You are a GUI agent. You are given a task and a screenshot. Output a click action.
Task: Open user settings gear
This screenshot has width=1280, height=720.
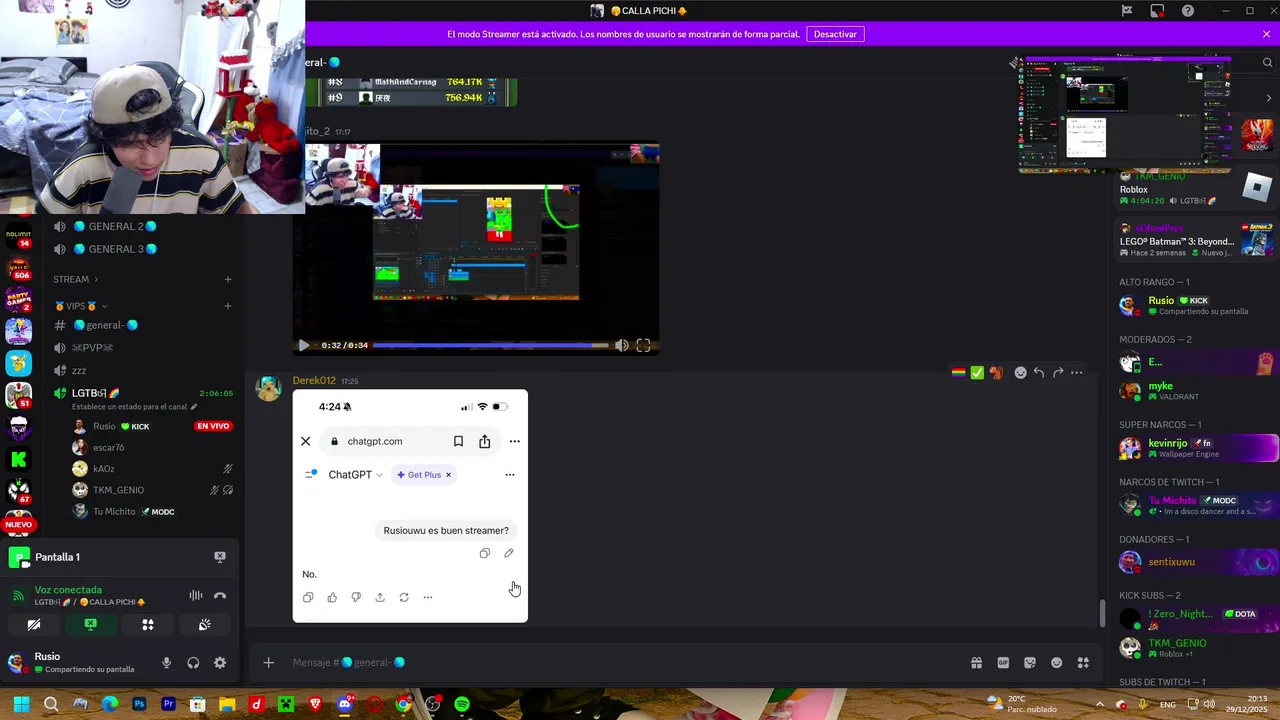[220, 663]
